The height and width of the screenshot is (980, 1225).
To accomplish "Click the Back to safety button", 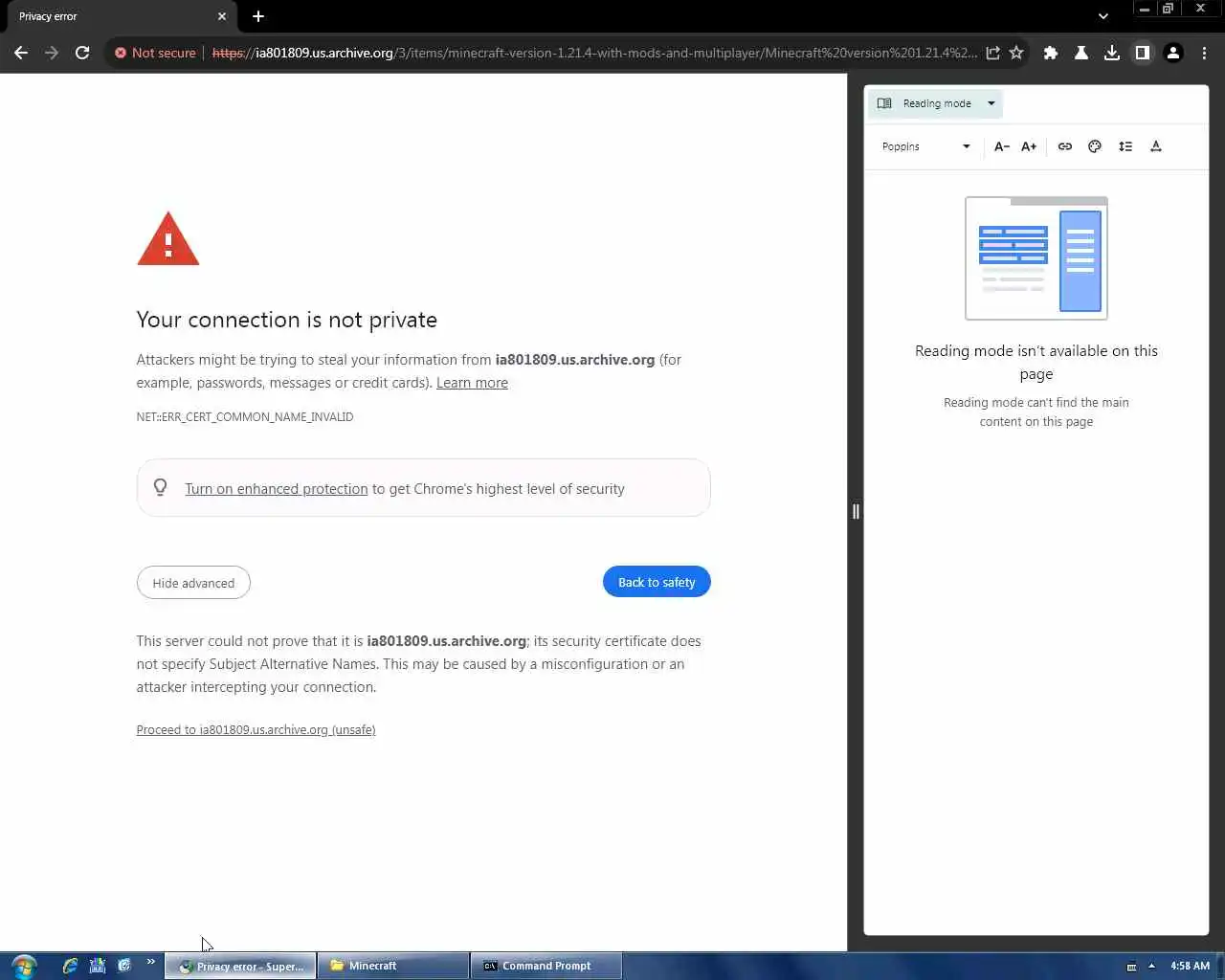I will coord(657,582).
